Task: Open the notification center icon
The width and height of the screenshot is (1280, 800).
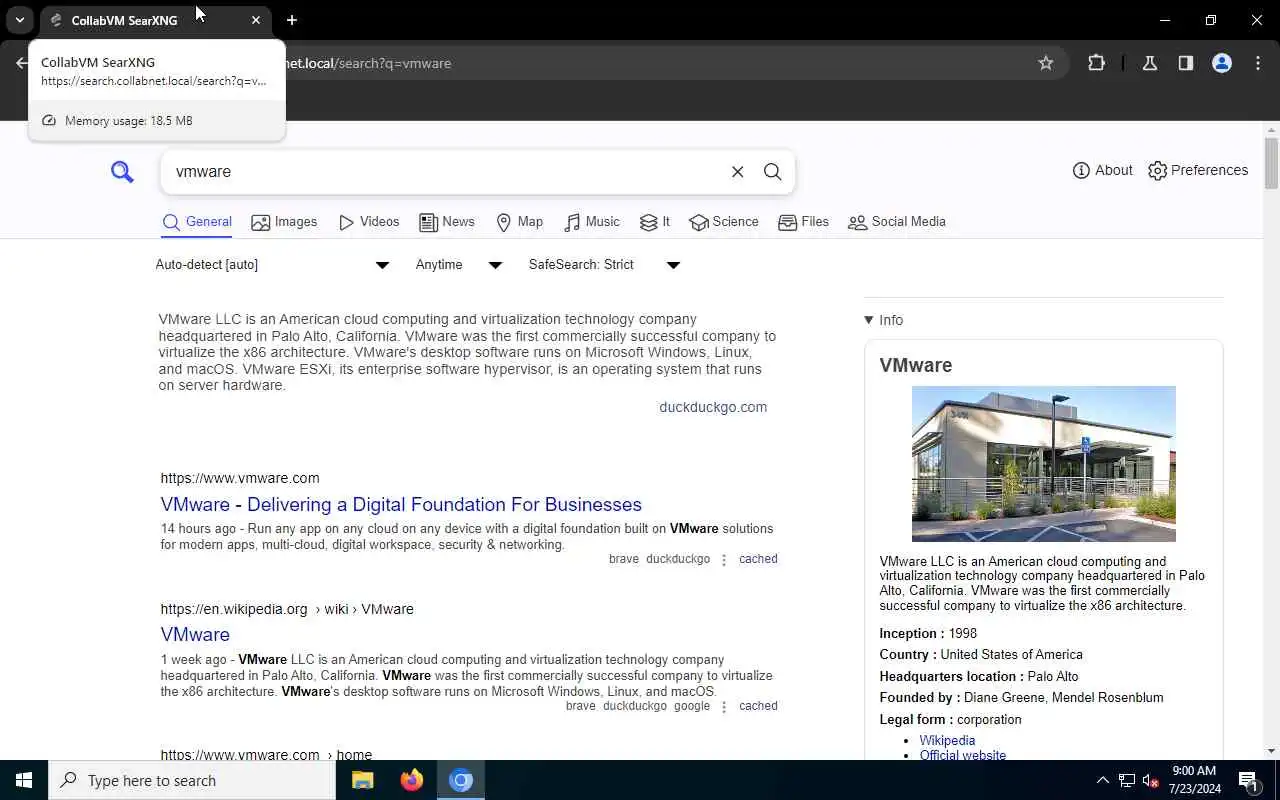Action: click(1248, 780)
